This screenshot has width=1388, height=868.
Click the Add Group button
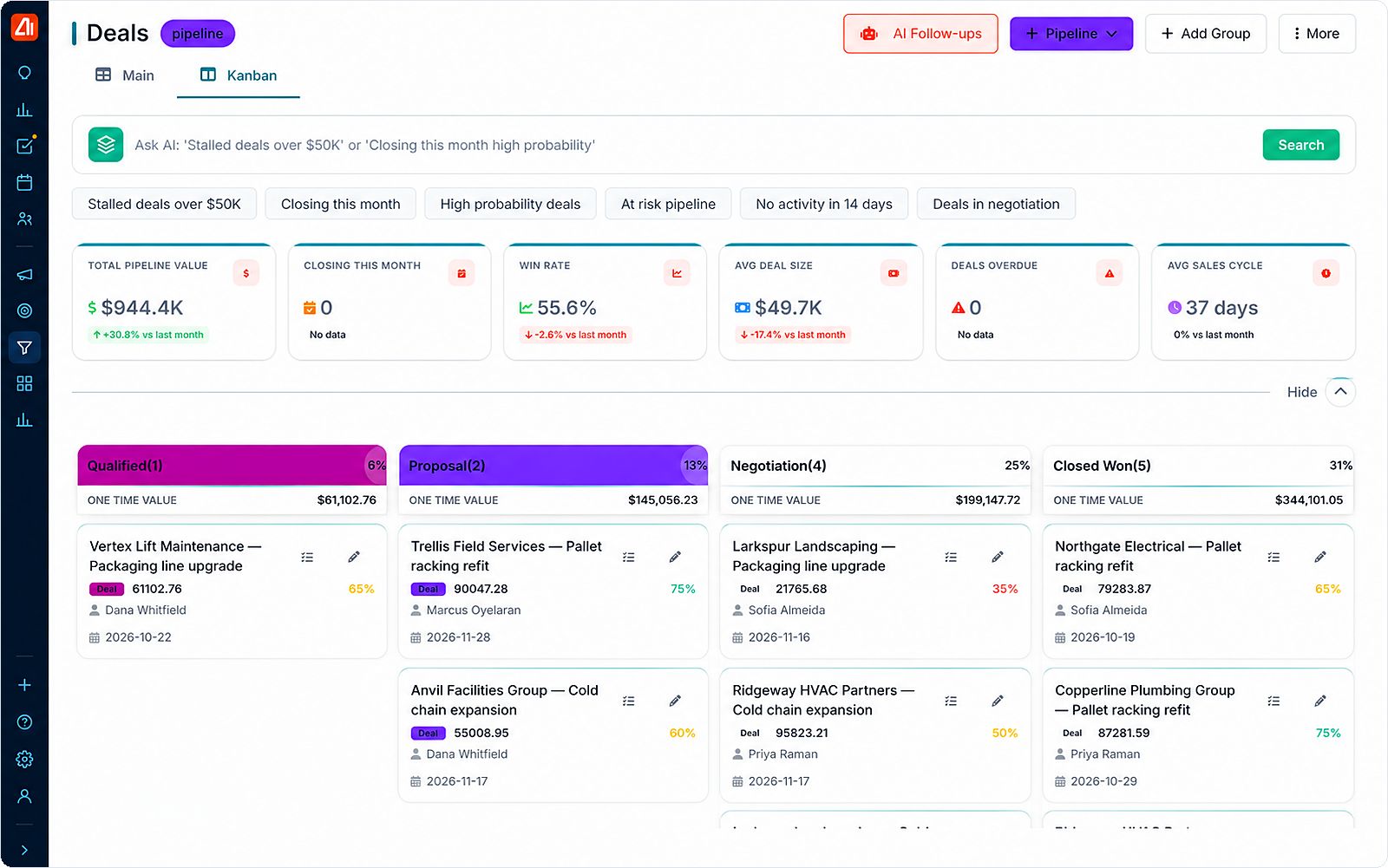click(1206, 34)
